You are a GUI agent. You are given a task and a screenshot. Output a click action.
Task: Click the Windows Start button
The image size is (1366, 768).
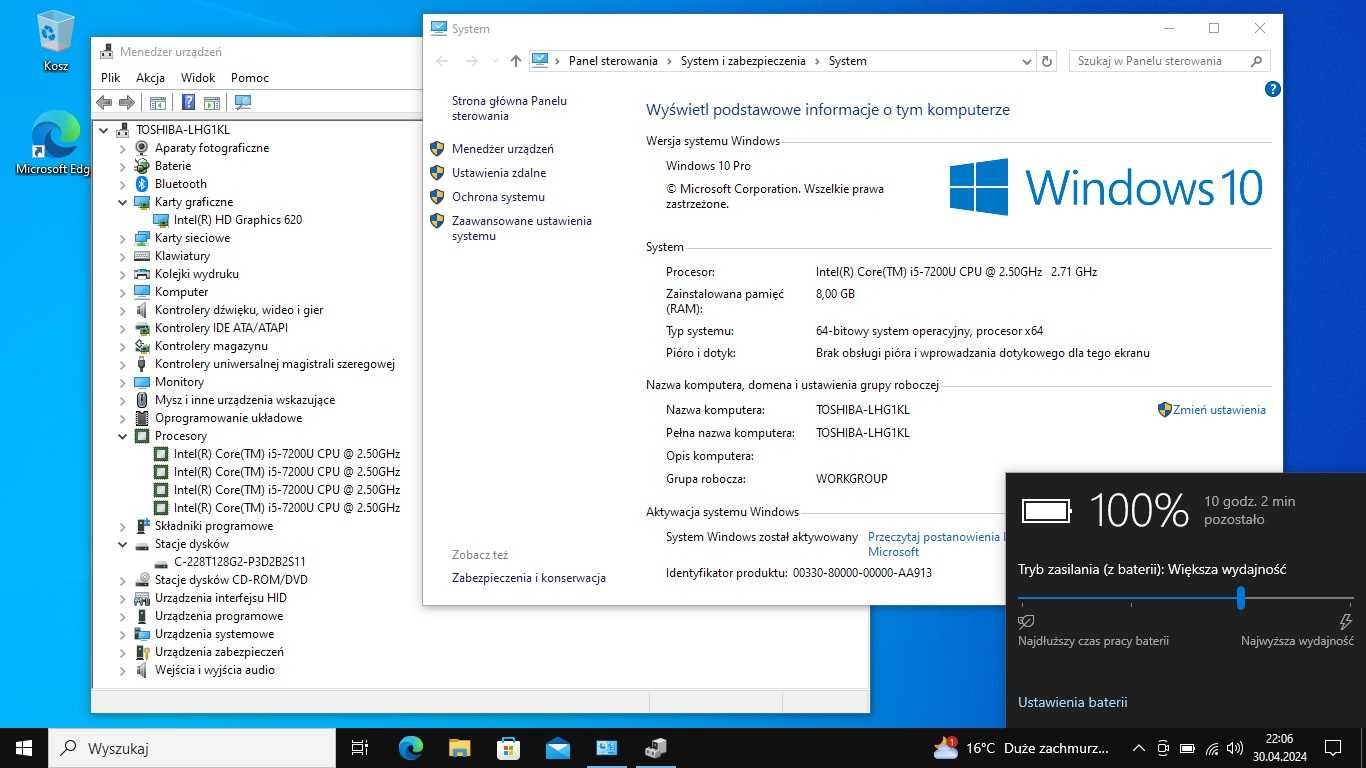(24, 748)
